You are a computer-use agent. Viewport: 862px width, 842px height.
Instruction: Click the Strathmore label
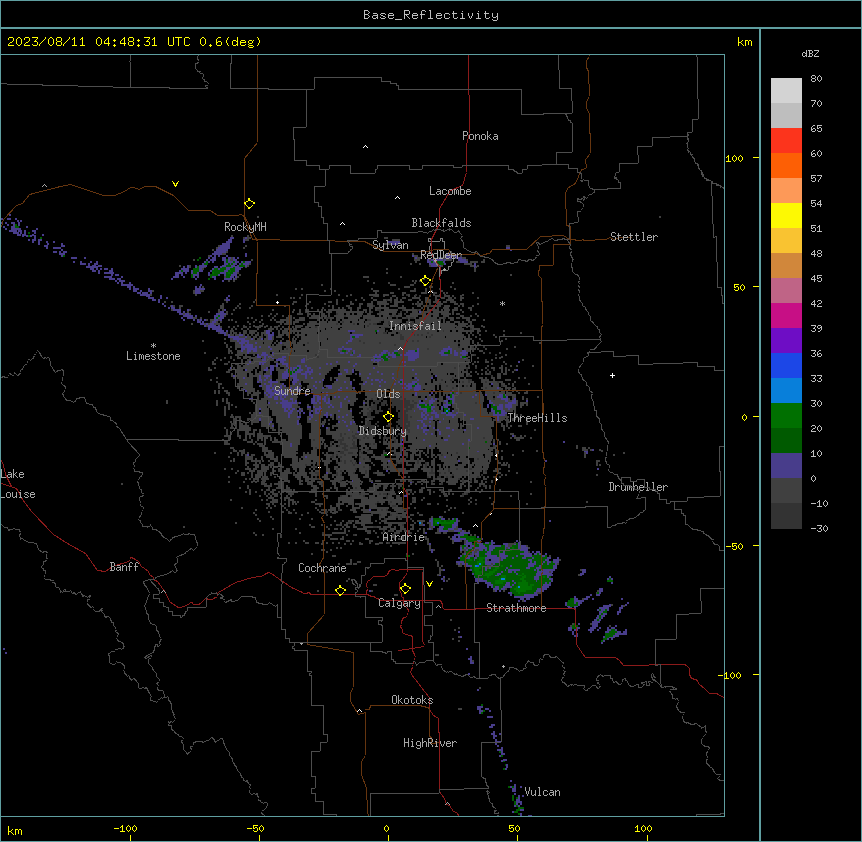click(x=516, y=608)
